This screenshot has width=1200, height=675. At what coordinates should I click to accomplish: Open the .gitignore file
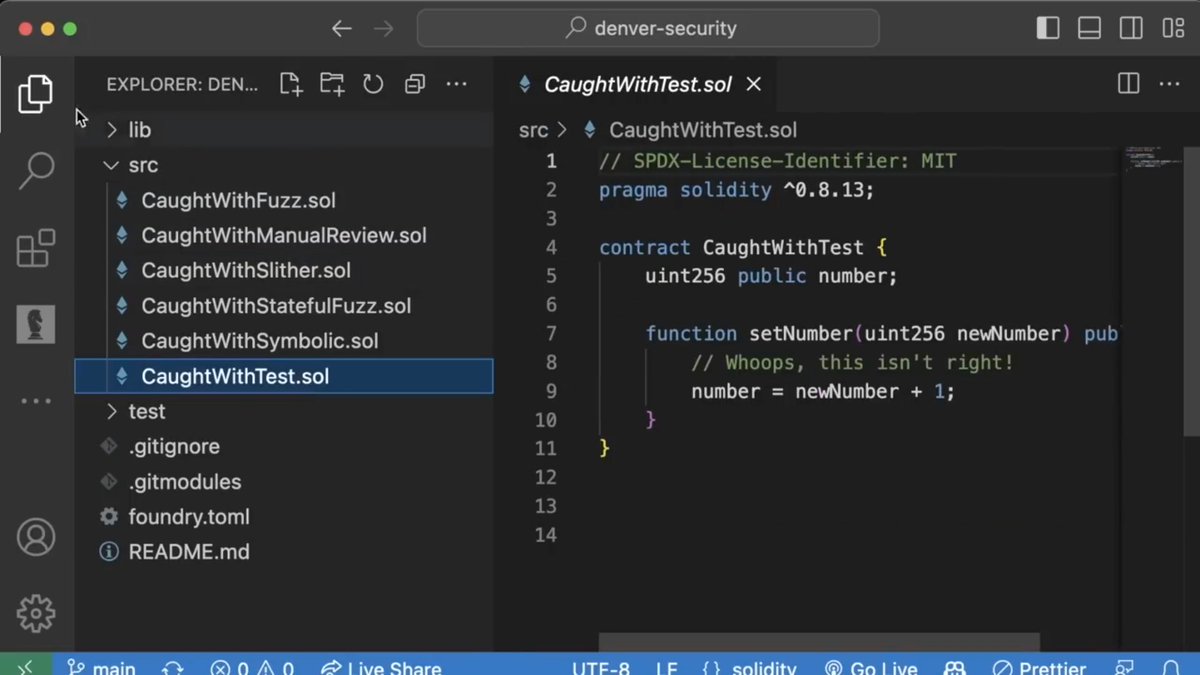pyautogui.click(x=284, y=446)
